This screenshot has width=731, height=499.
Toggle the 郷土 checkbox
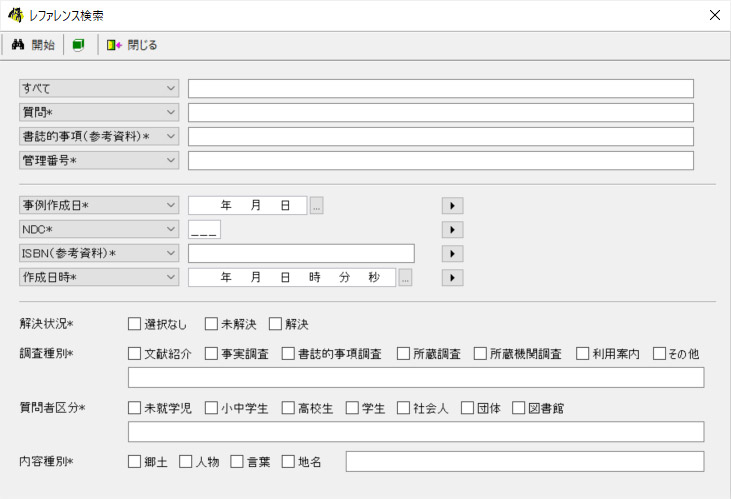click(135, 462)
